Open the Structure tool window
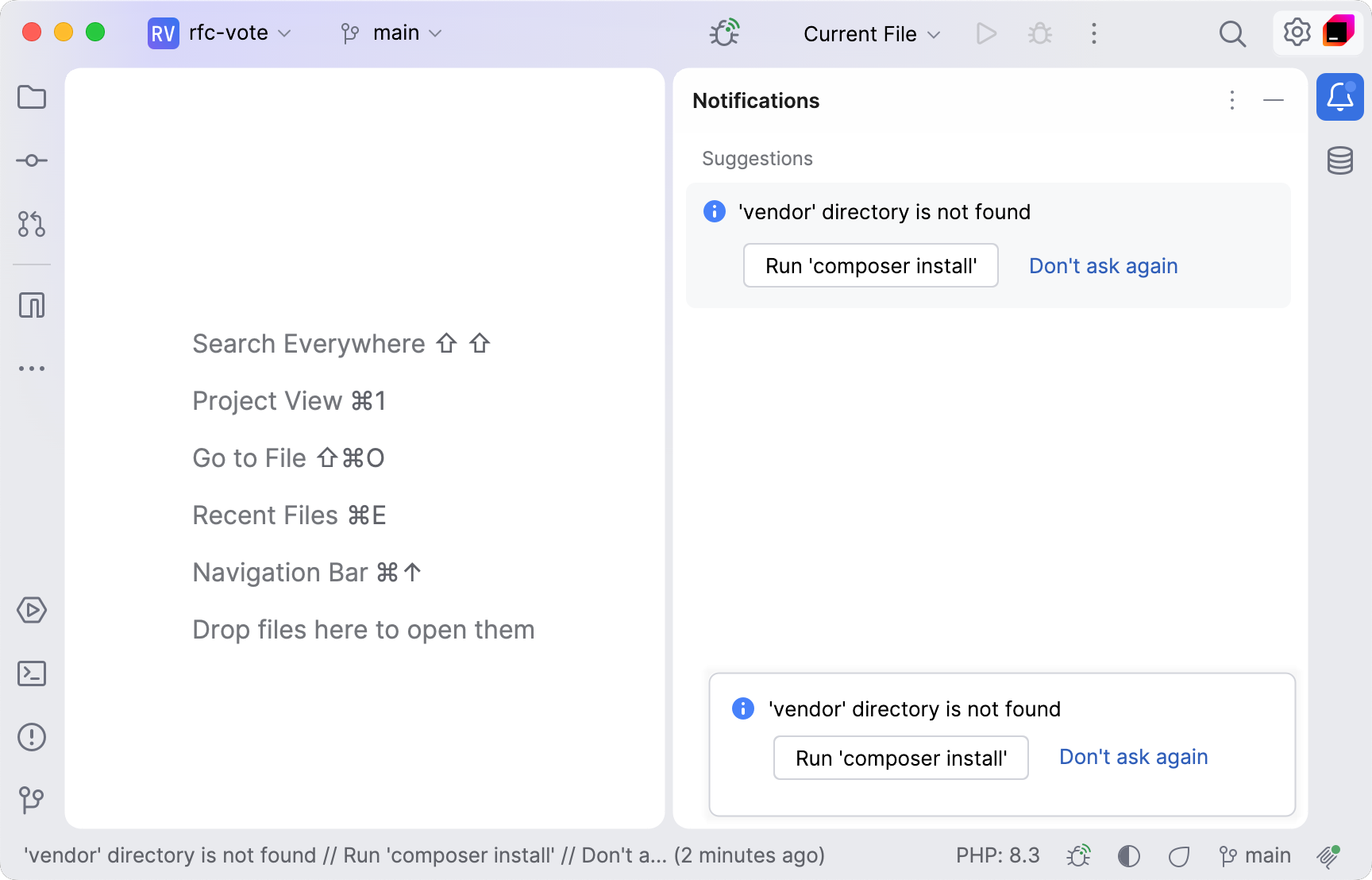Screen dimensions: 1372x880 pos(32,305)
